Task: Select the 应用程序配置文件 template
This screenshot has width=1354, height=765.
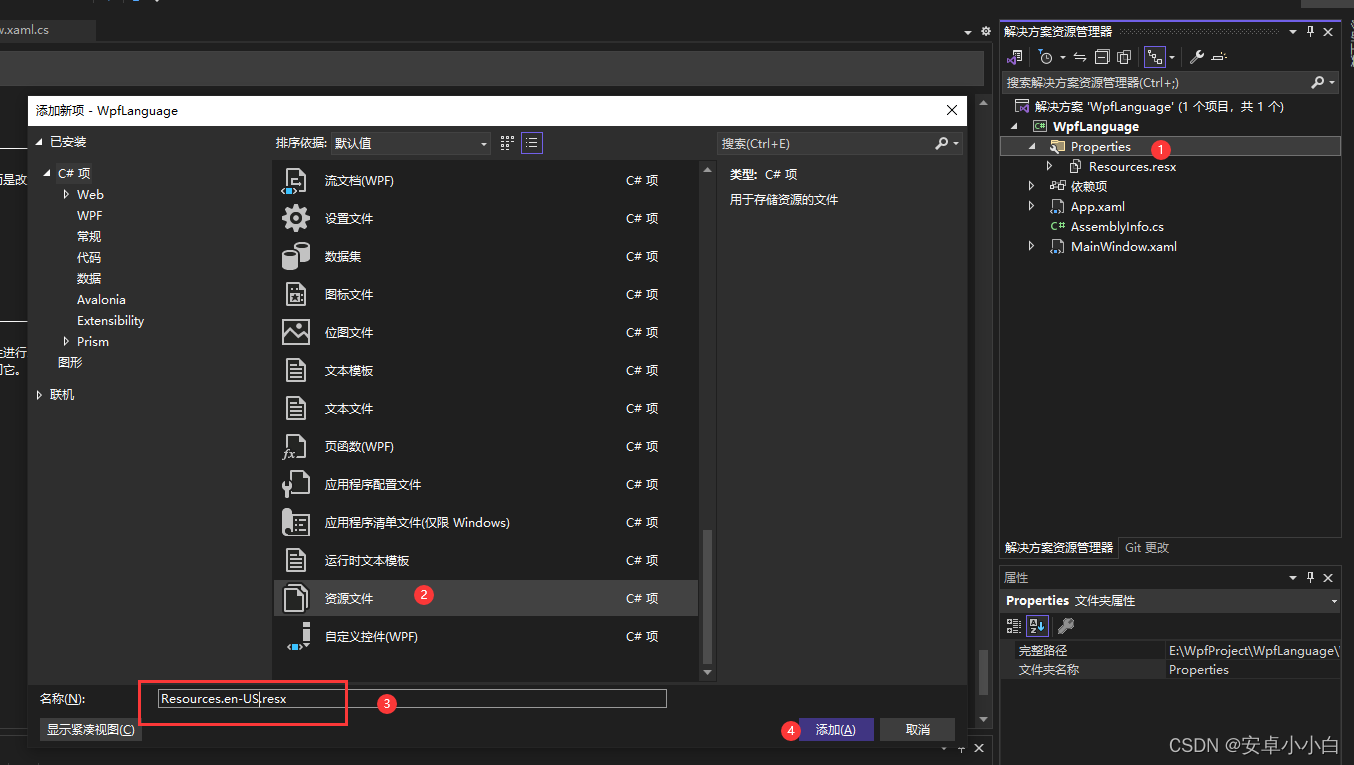Action: tap(485, 484)
